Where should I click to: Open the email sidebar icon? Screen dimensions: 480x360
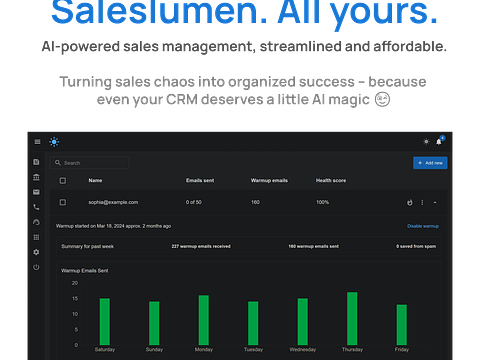tap(36, 192)
